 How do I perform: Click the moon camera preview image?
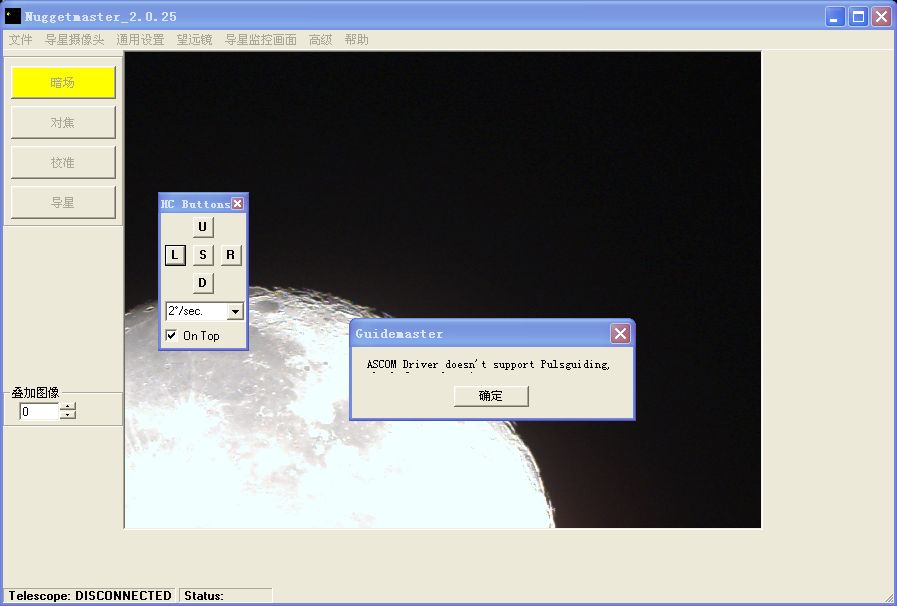click(x=443, y=290)
